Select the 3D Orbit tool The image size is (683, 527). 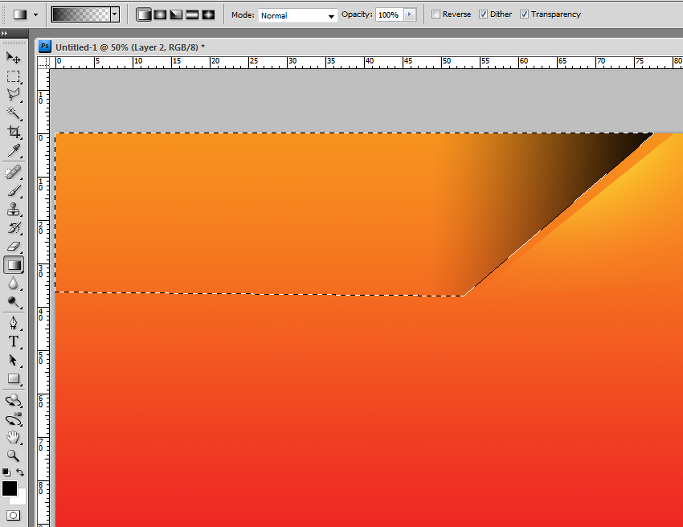click(13, 419)
